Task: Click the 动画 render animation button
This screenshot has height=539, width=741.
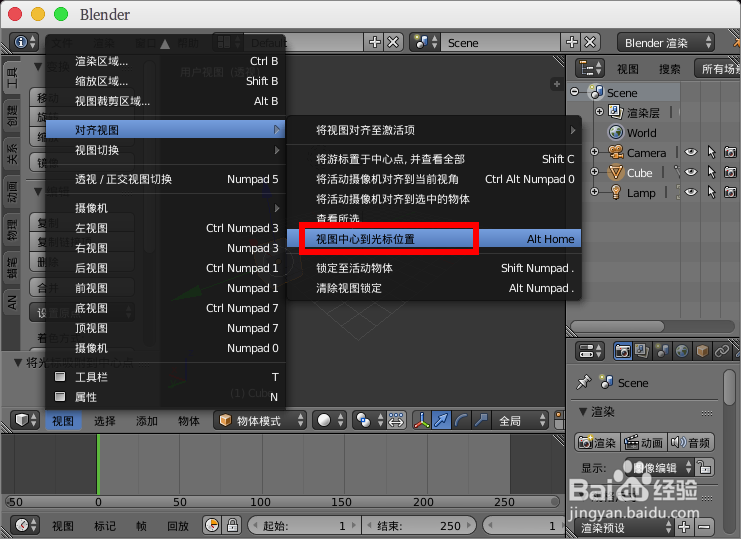Action: (644, 443)
